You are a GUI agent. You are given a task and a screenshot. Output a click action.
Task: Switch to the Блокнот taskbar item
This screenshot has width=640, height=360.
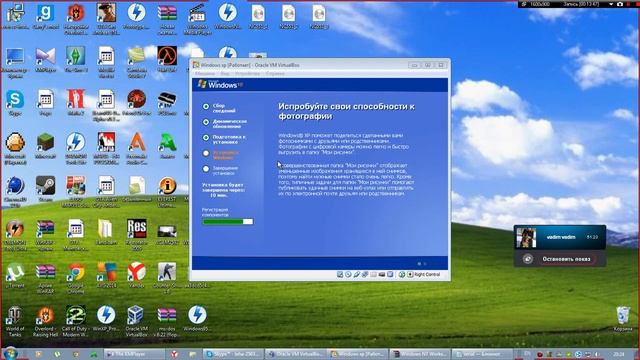point(482,354)
